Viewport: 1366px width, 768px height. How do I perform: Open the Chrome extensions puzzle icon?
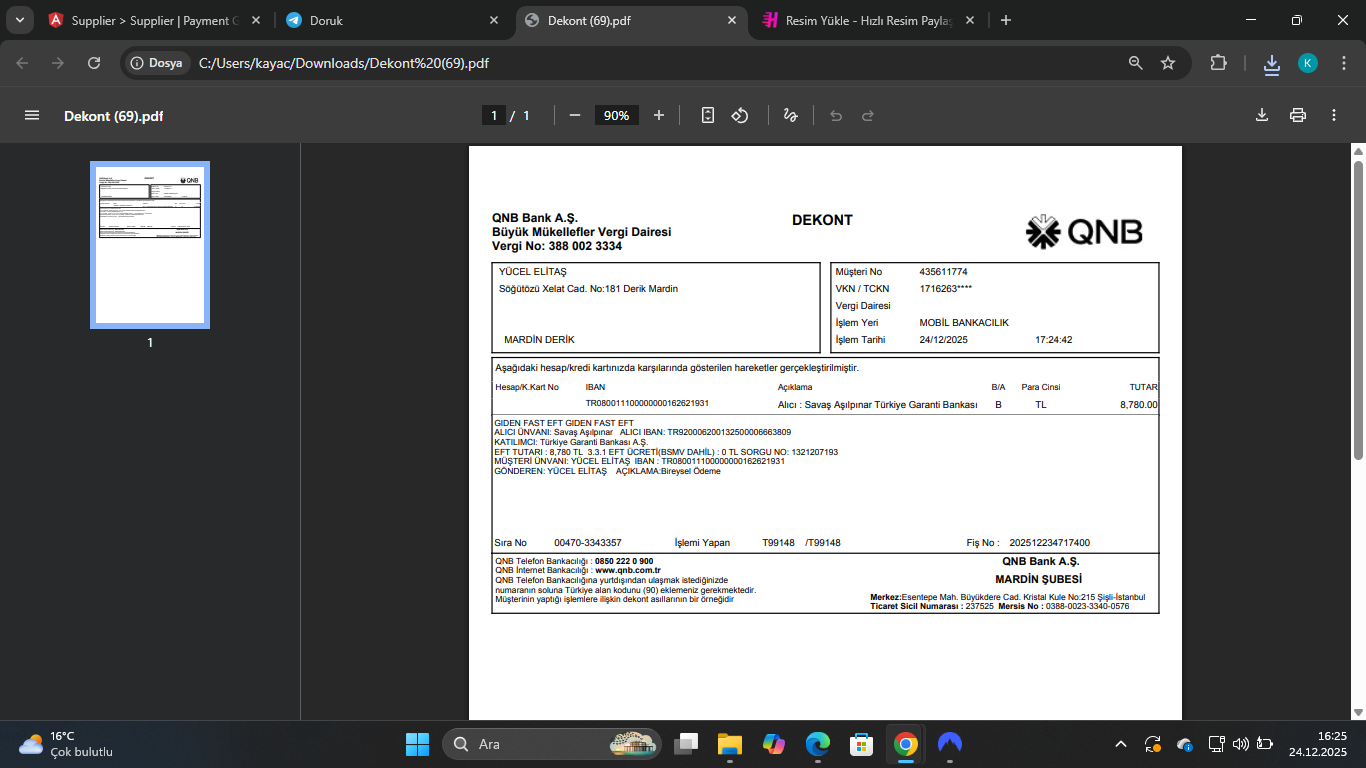[1218, 63]
